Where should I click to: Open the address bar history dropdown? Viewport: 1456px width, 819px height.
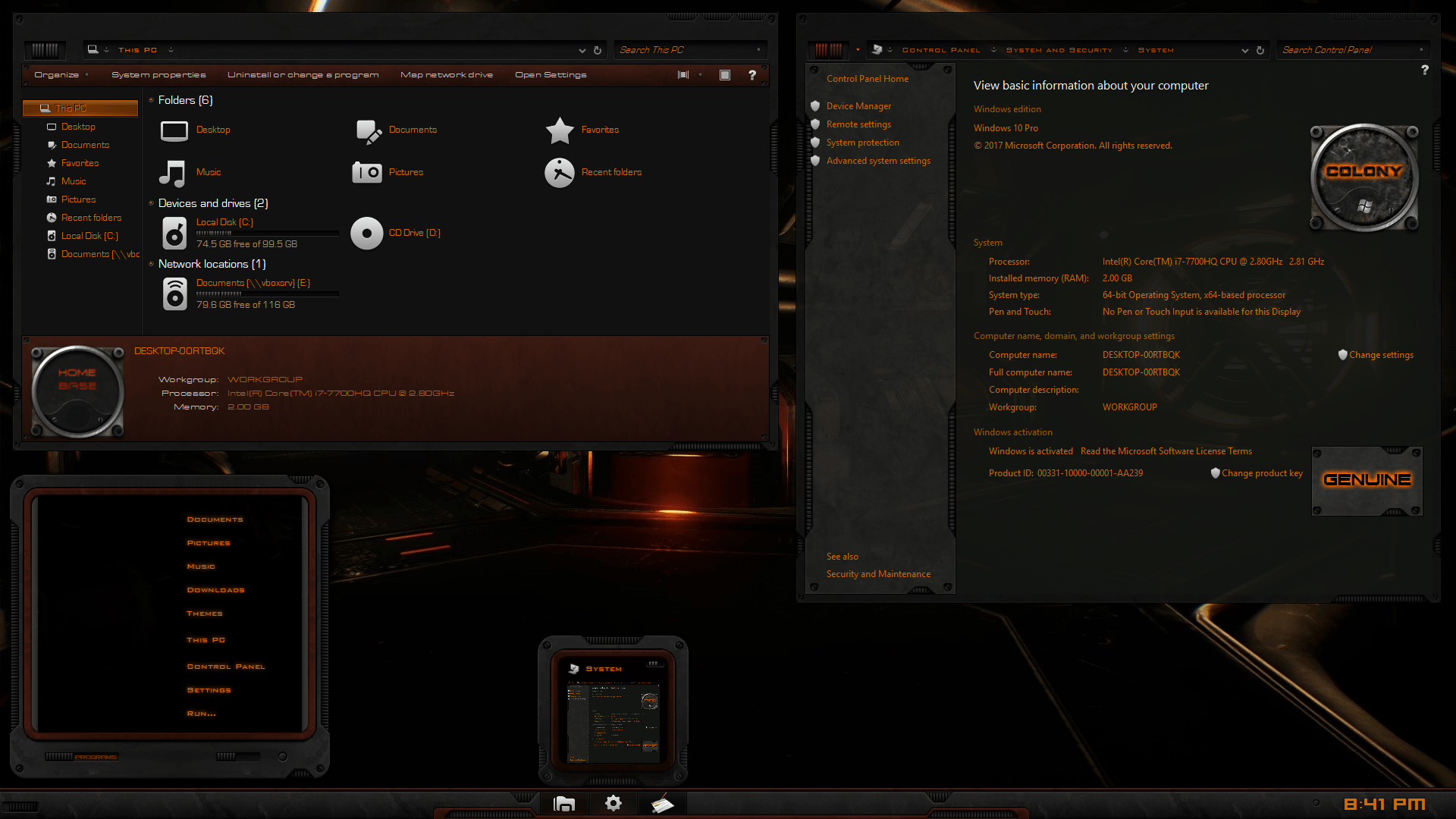(582, 50)
